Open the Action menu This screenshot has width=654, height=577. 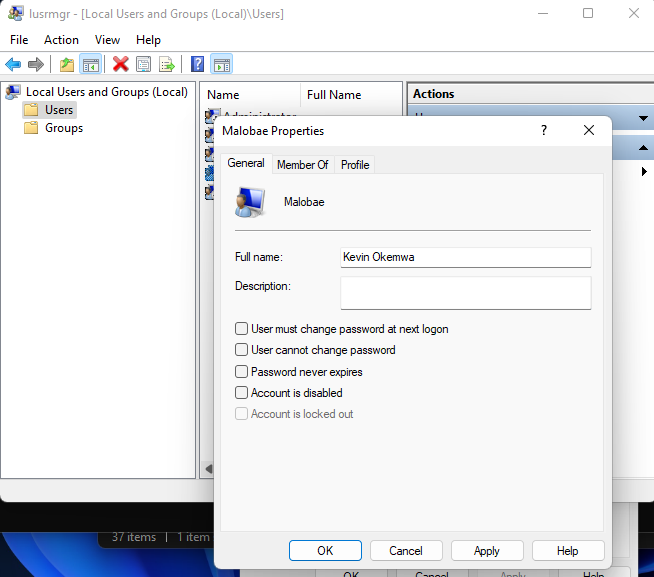(61, 40)
